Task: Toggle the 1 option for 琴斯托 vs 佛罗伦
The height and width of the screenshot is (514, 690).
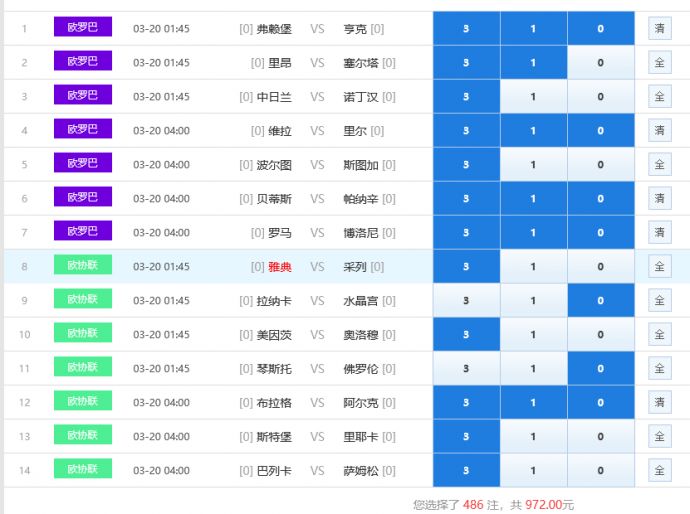Action: click(533, 369)
